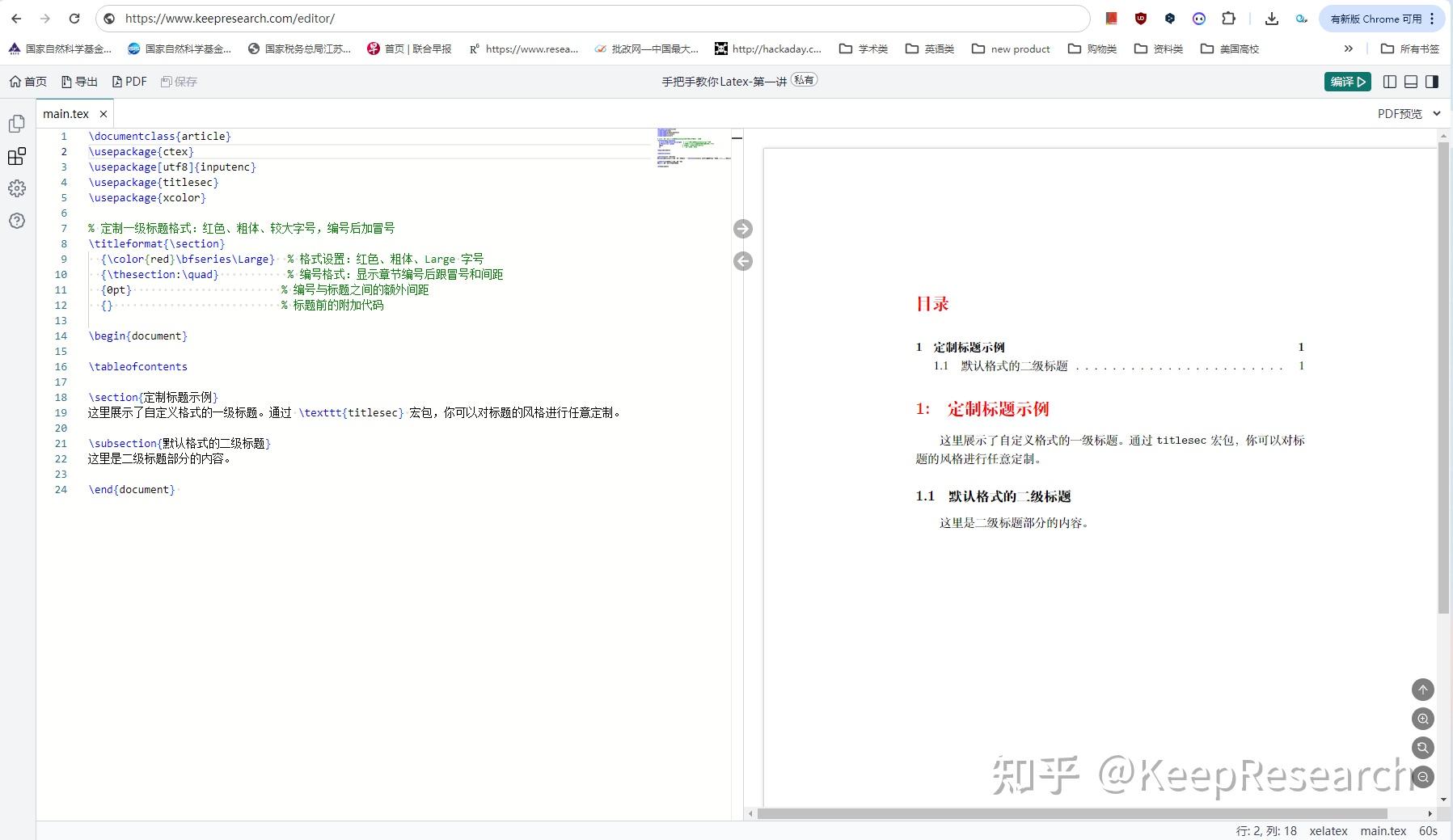Select the 导出 export tool
Viewport: 1453px width, 840px height.
point(78,81)
